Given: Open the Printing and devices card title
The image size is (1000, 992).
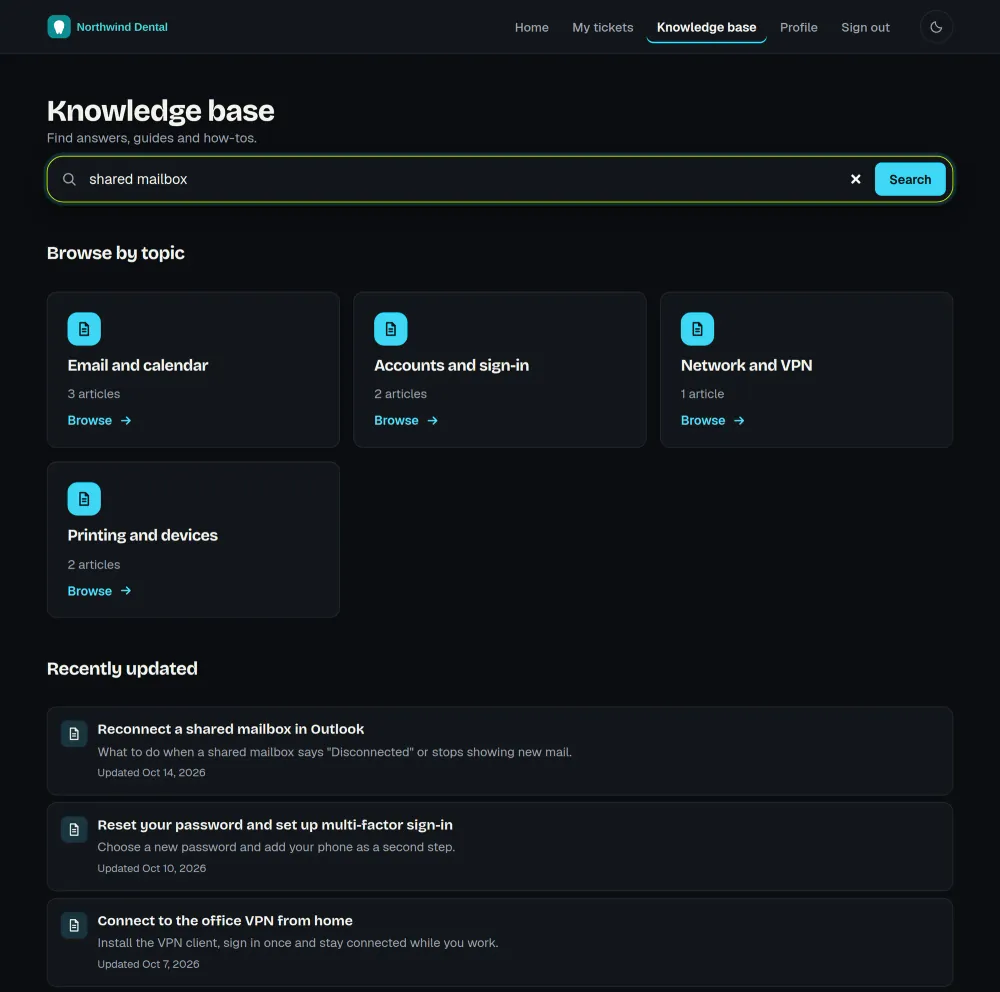Looking at the screenshot, I should click(x=142, y=535).
